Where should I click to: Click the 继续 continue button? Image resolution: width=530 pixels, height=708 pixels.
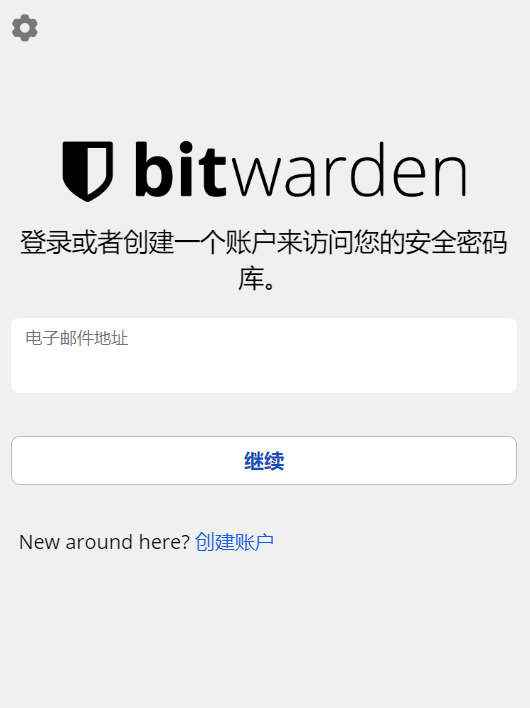[x=264, y=461]
